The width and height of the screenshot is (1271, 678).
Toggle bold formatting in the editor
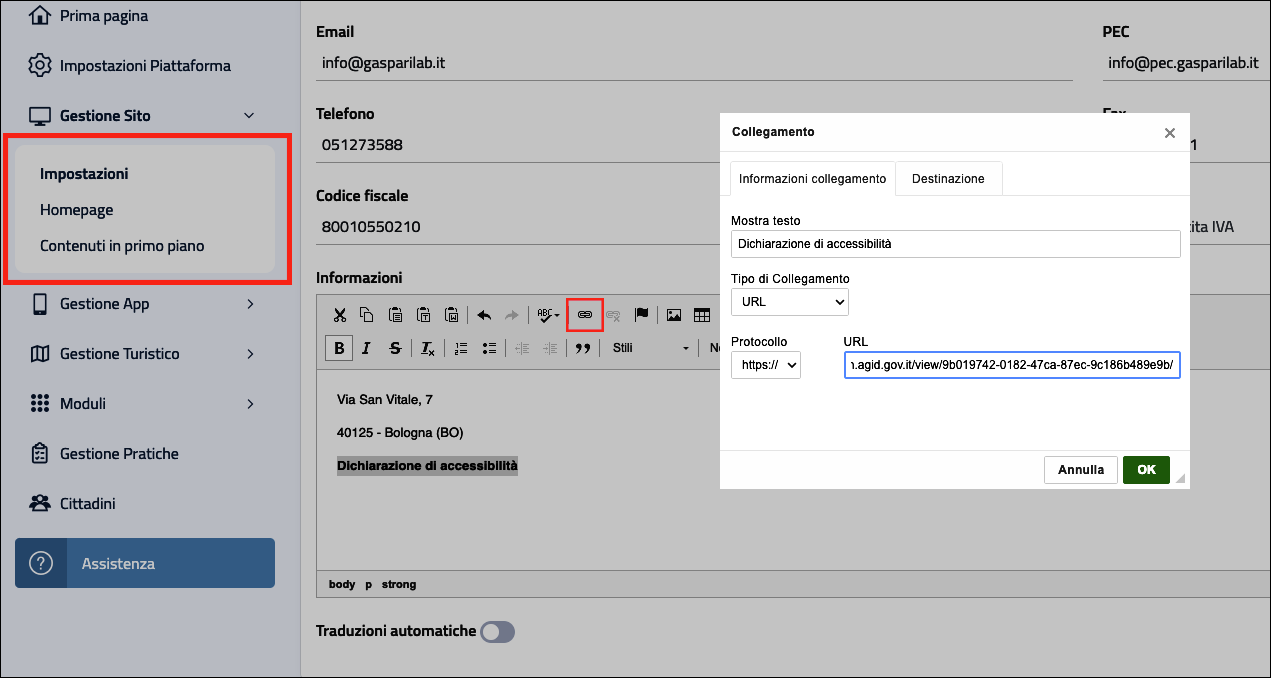pos(339,348)
